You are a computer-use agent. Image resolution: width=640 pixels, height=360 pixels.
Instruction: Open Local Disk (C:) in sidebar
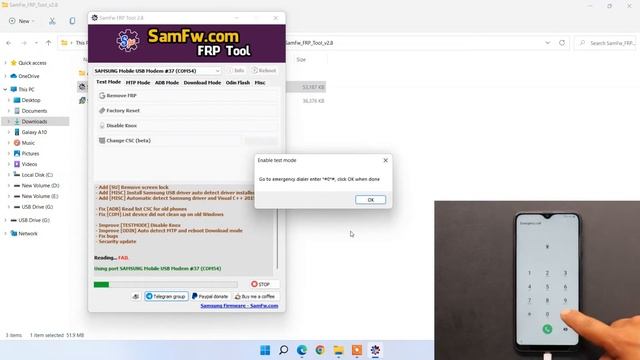tap(37, 175)
